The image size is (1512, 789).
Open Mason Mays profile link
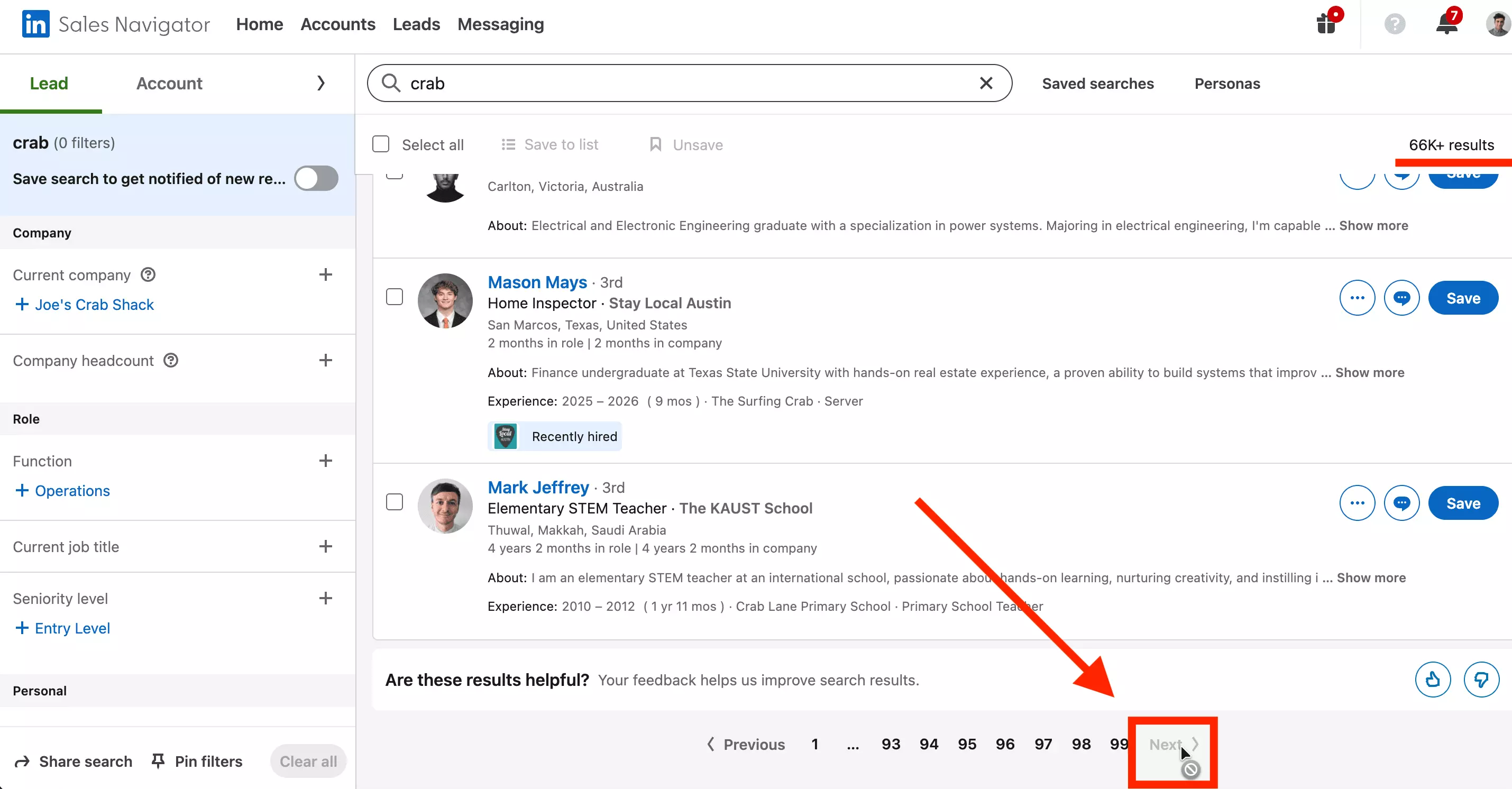pos(537,282)
